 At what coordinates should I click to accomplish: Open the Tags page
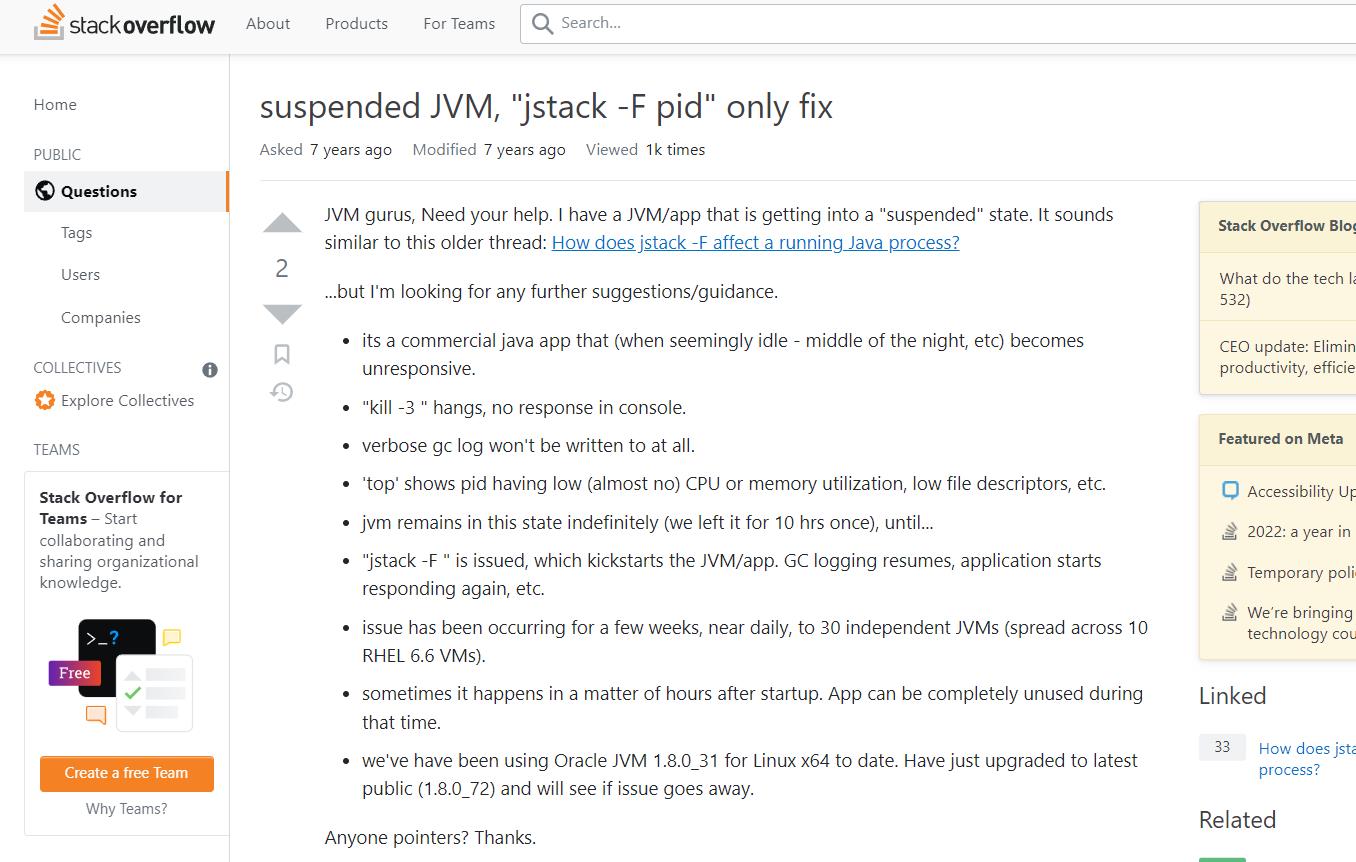76,232
